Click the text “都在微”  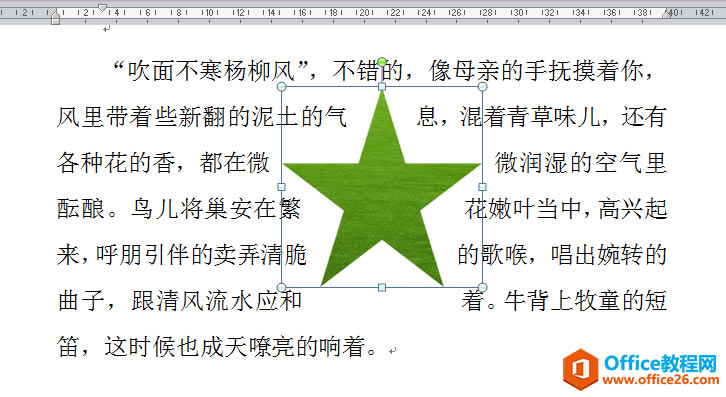point(235,162)
